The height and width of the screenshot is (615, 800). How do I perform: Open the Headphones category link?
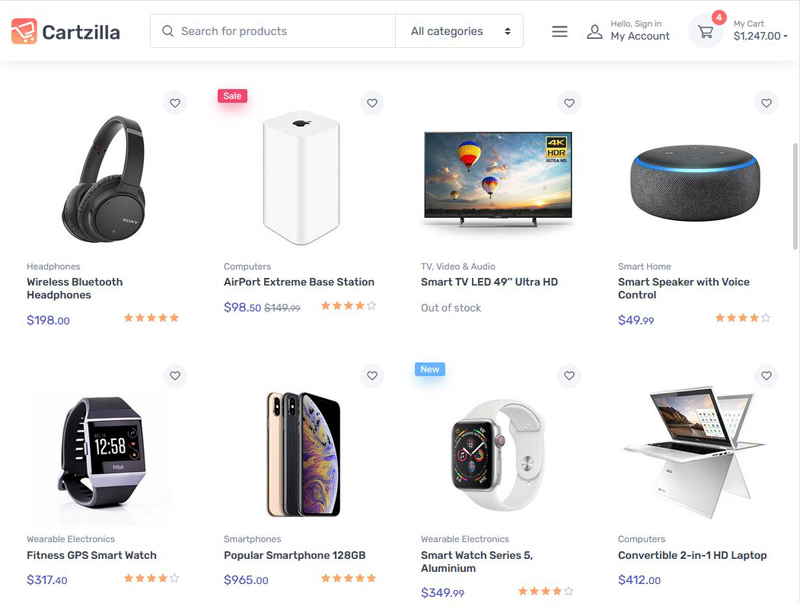pyautogui.click(x=53, y=267)
